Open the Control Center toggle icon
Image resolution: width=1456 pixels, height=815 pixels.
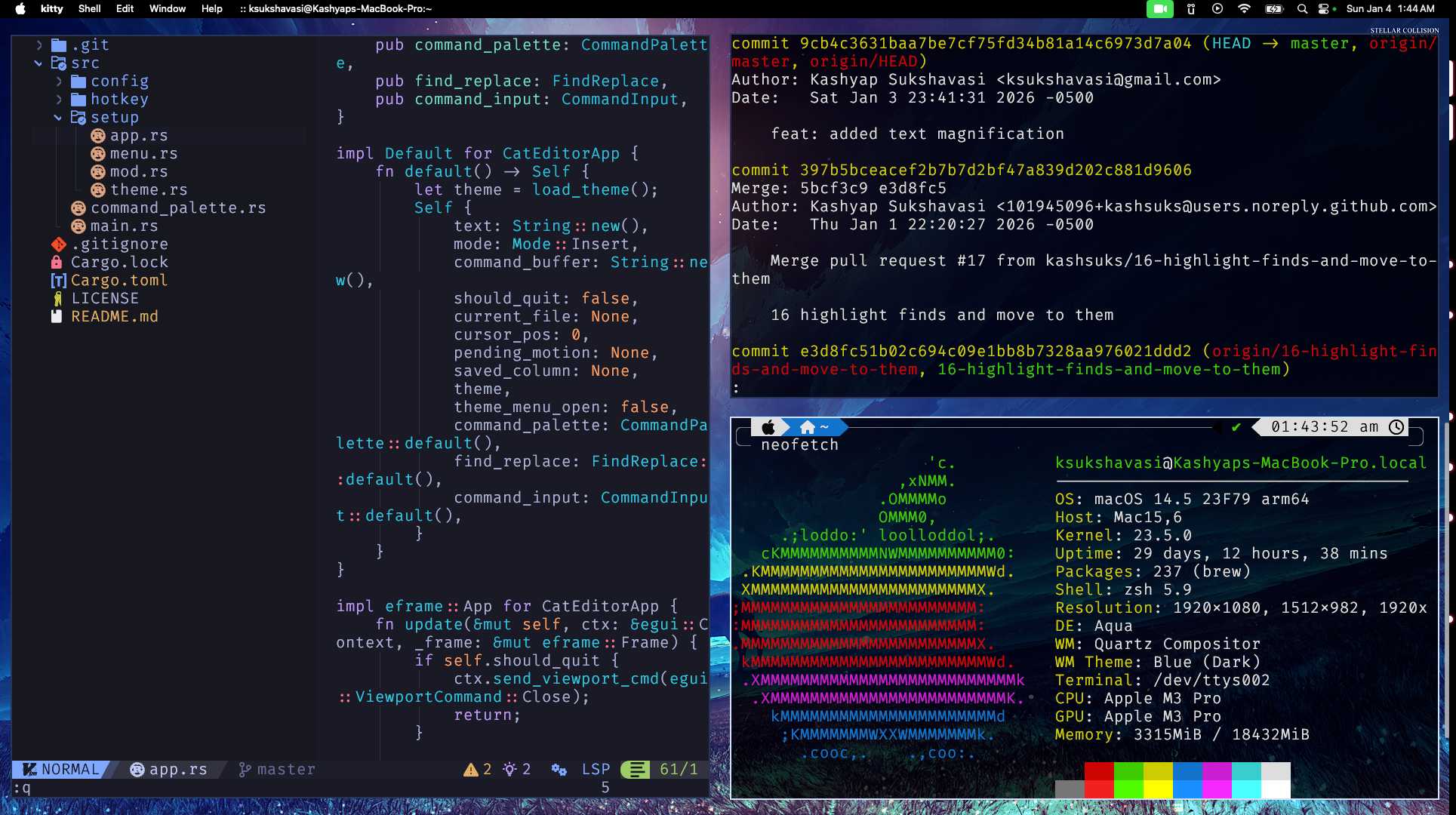coord(1324,9)
